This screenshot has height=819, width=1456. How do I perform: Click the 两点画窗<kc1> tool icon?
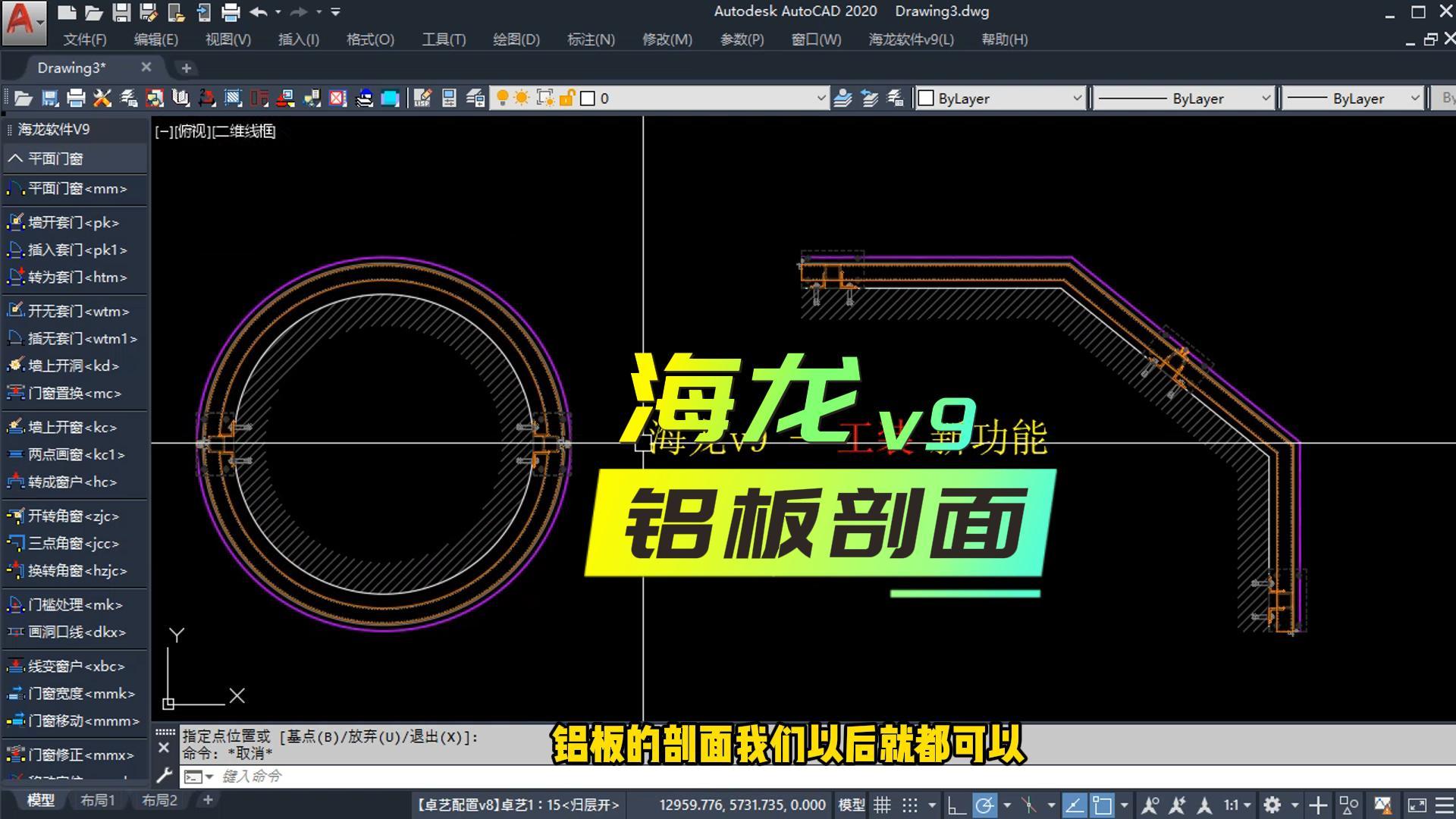pos(15,454)
